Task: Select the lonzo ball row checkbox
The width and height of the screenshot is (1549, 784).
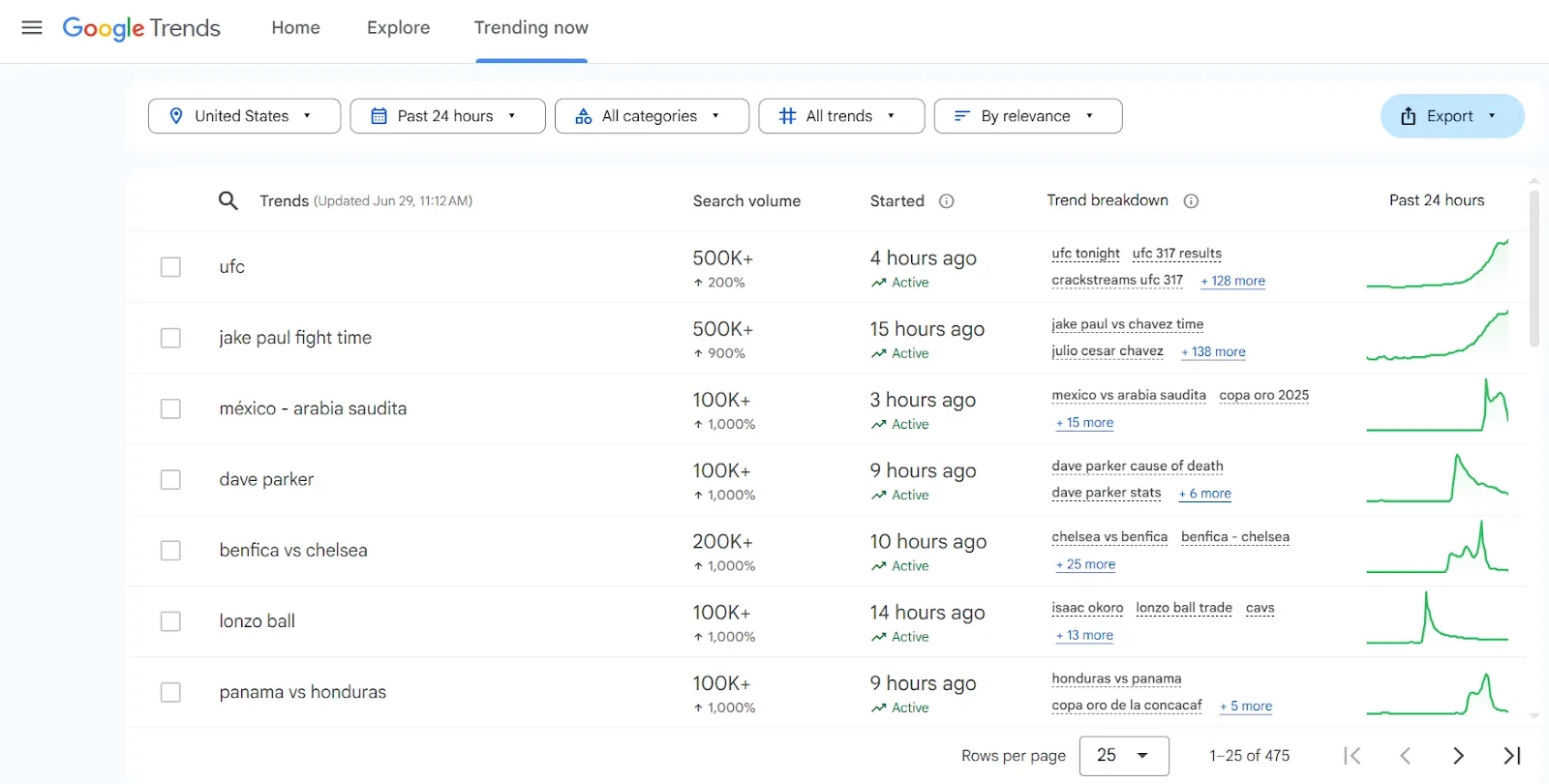Action: [x=170, y=621]
